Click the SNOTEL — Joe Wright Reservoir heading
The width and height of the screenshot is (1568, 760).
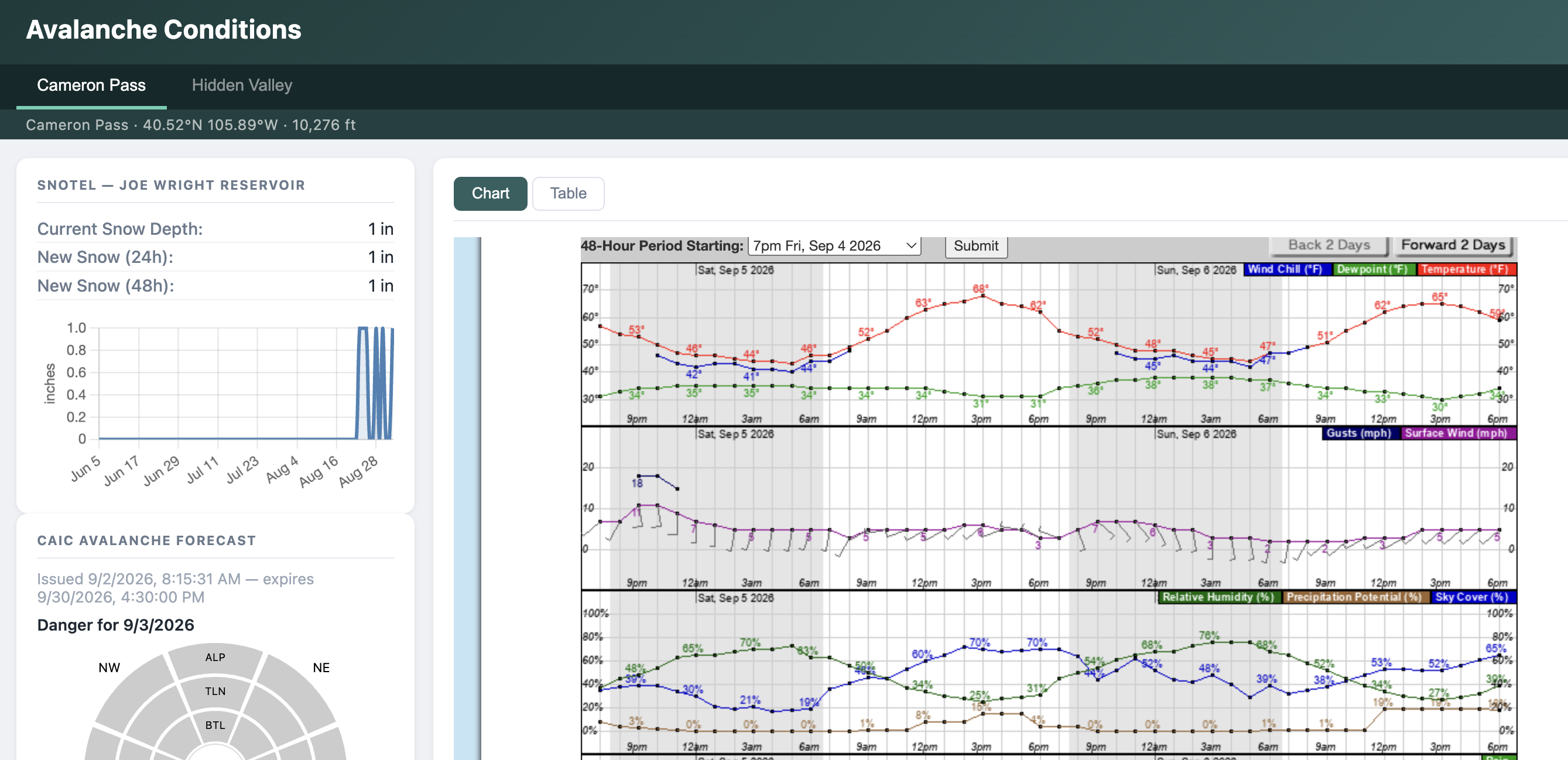click(171, 185)
